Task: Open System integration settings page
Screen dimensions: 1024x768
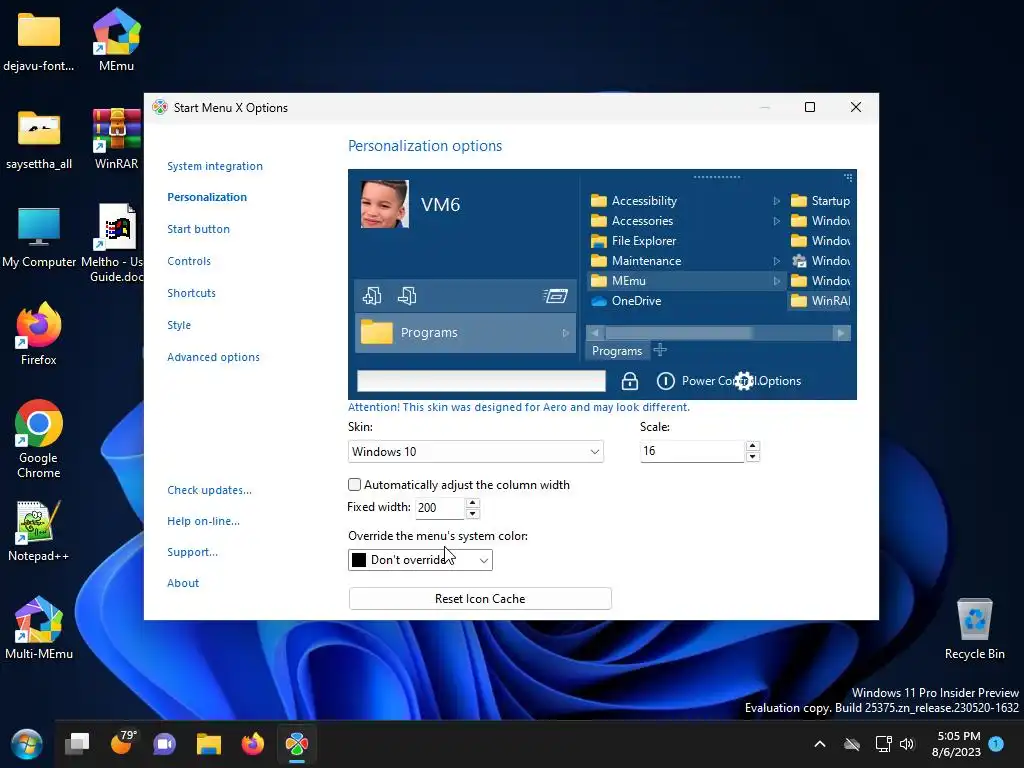Action: coord(215,166)
